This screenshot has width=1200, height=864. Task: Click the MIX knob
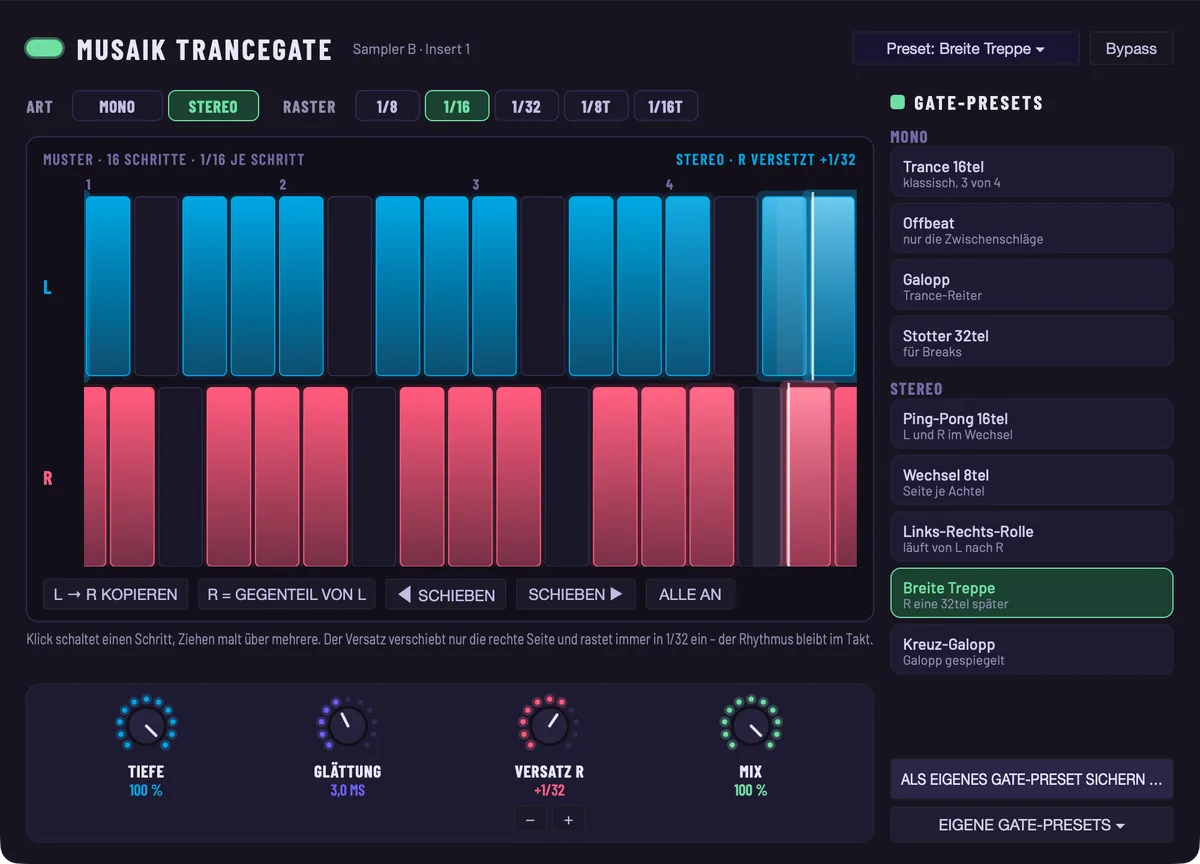coord(750,726)
